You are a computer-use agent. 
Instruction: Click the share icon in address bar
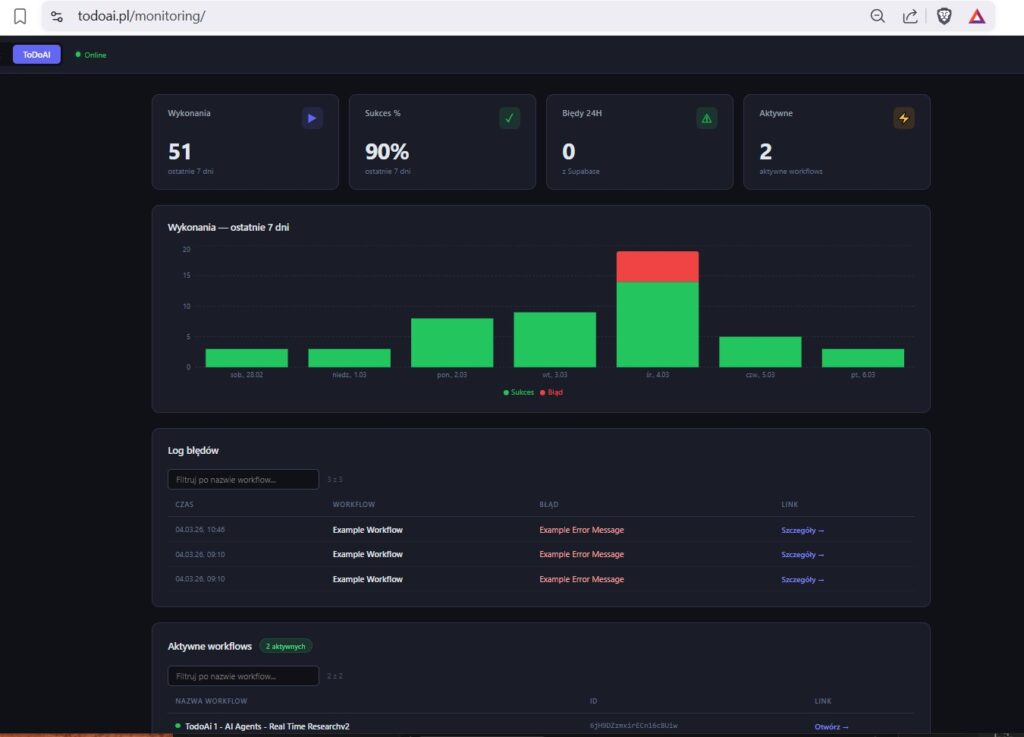[910, 16]
